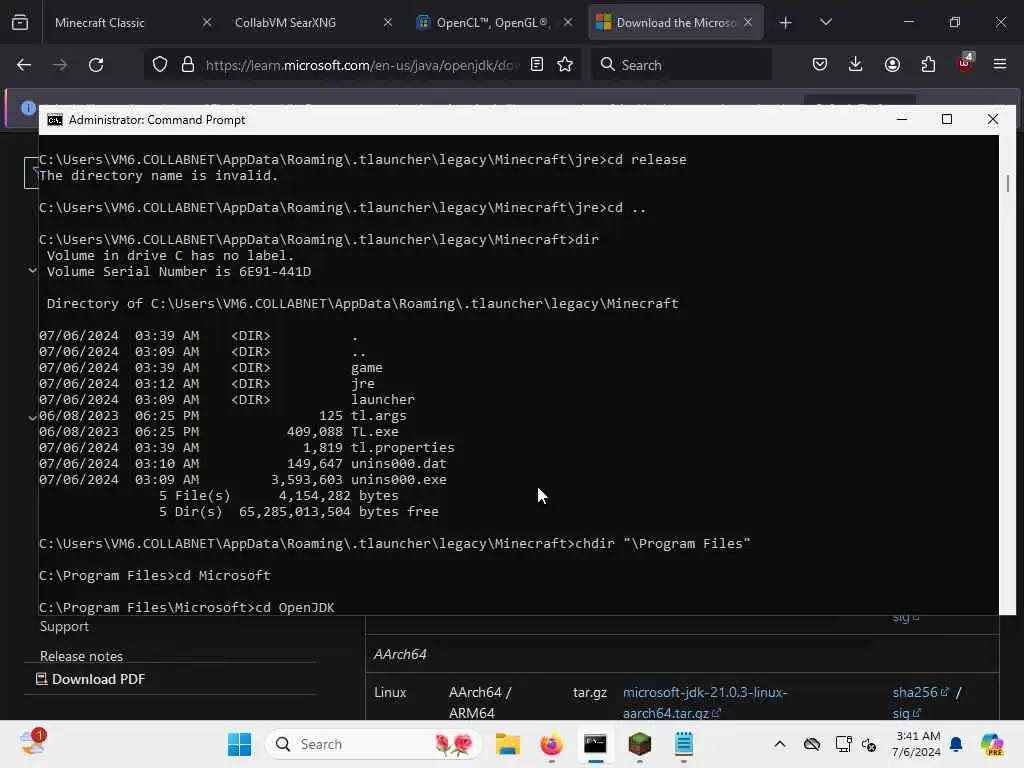Switch to OpenCL OpenGL tab
Screen dimensions: 1024x768
click(x=494, y=23)
